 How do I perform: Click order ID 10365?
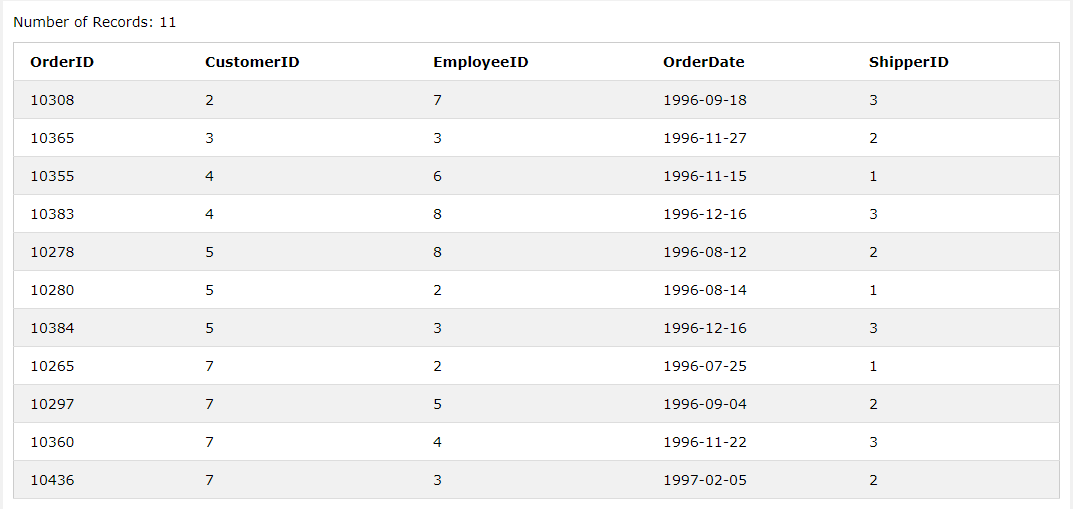tap(52, 138)
